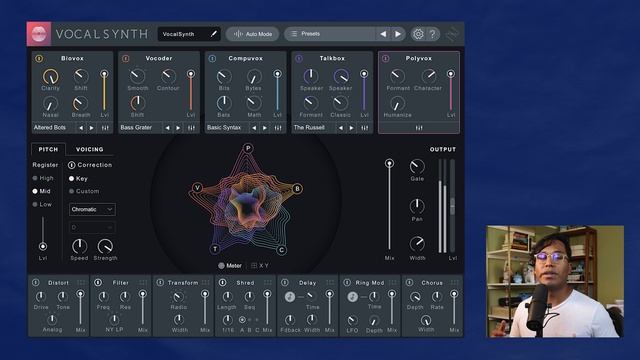The image size is (640, 360).
Task: Click the NY LP filter type label
Action: 114,329
